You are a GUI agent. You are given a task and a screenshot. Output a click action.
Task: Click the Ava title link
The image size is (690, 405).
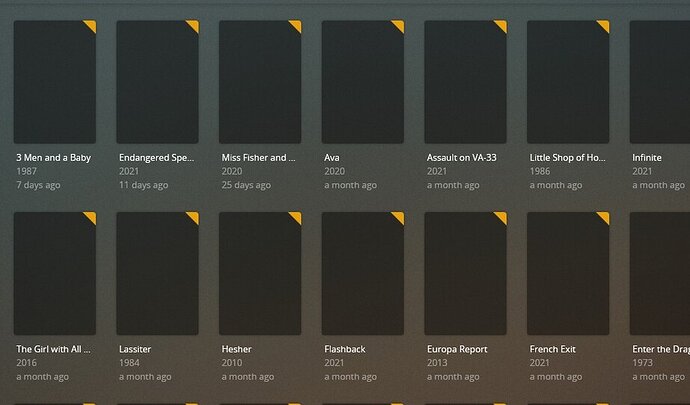point(332,158)
